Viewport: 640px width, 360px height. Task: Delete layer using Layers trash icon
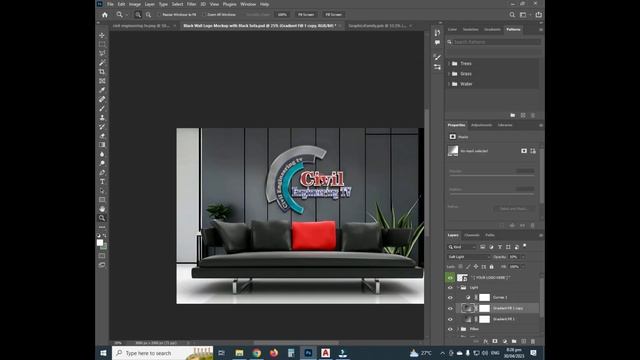(533, 341)
